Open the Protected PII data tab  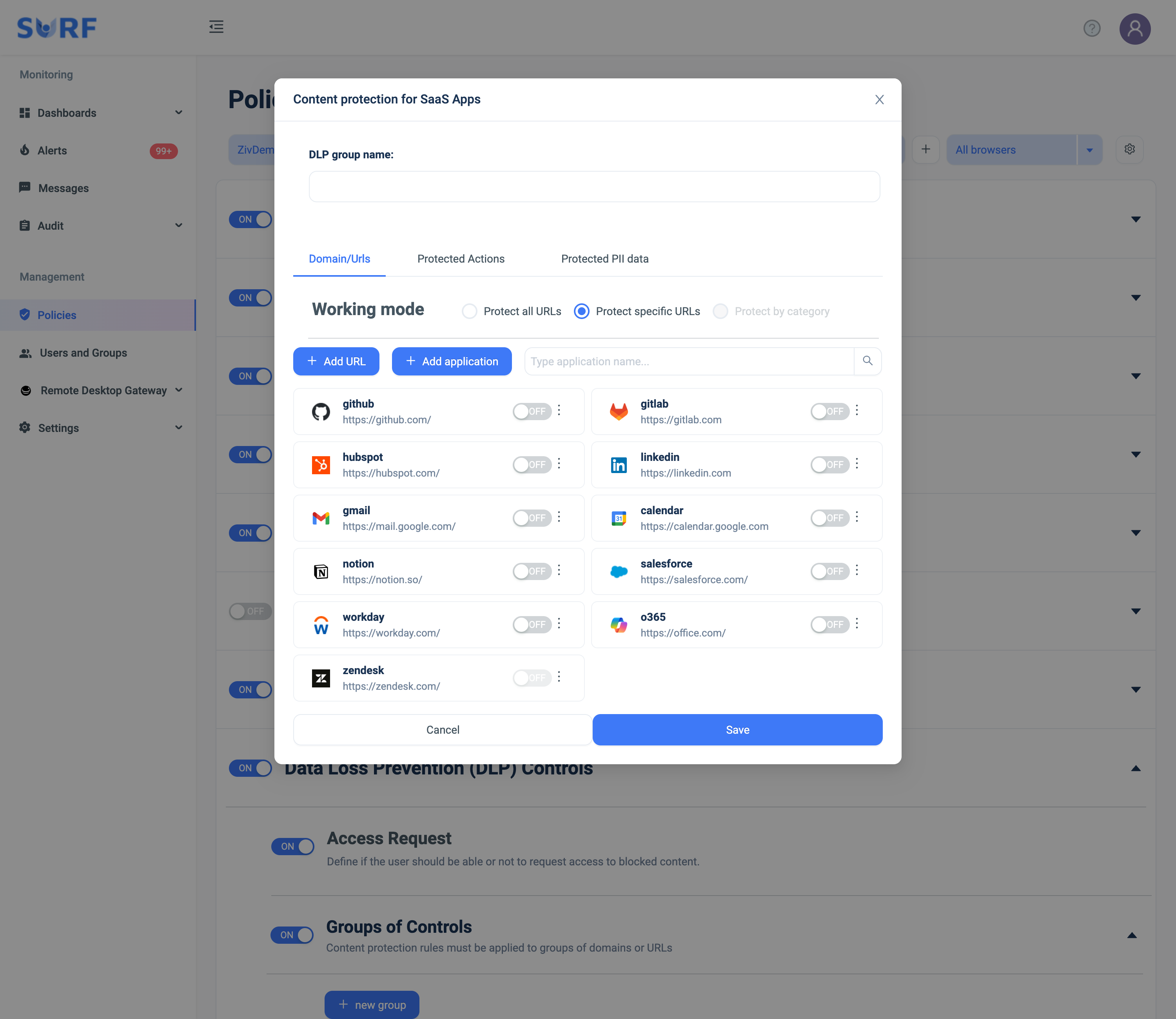[604, 259]
